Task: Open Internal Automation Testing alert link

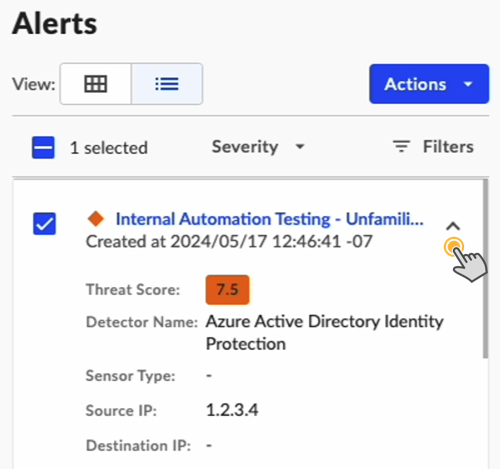Action: (269, 219)
